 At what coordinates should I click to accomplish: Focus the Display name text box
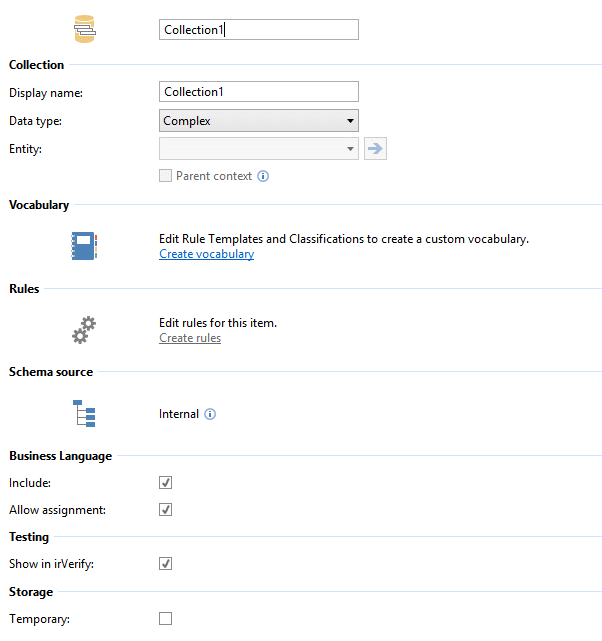(259, 92)
